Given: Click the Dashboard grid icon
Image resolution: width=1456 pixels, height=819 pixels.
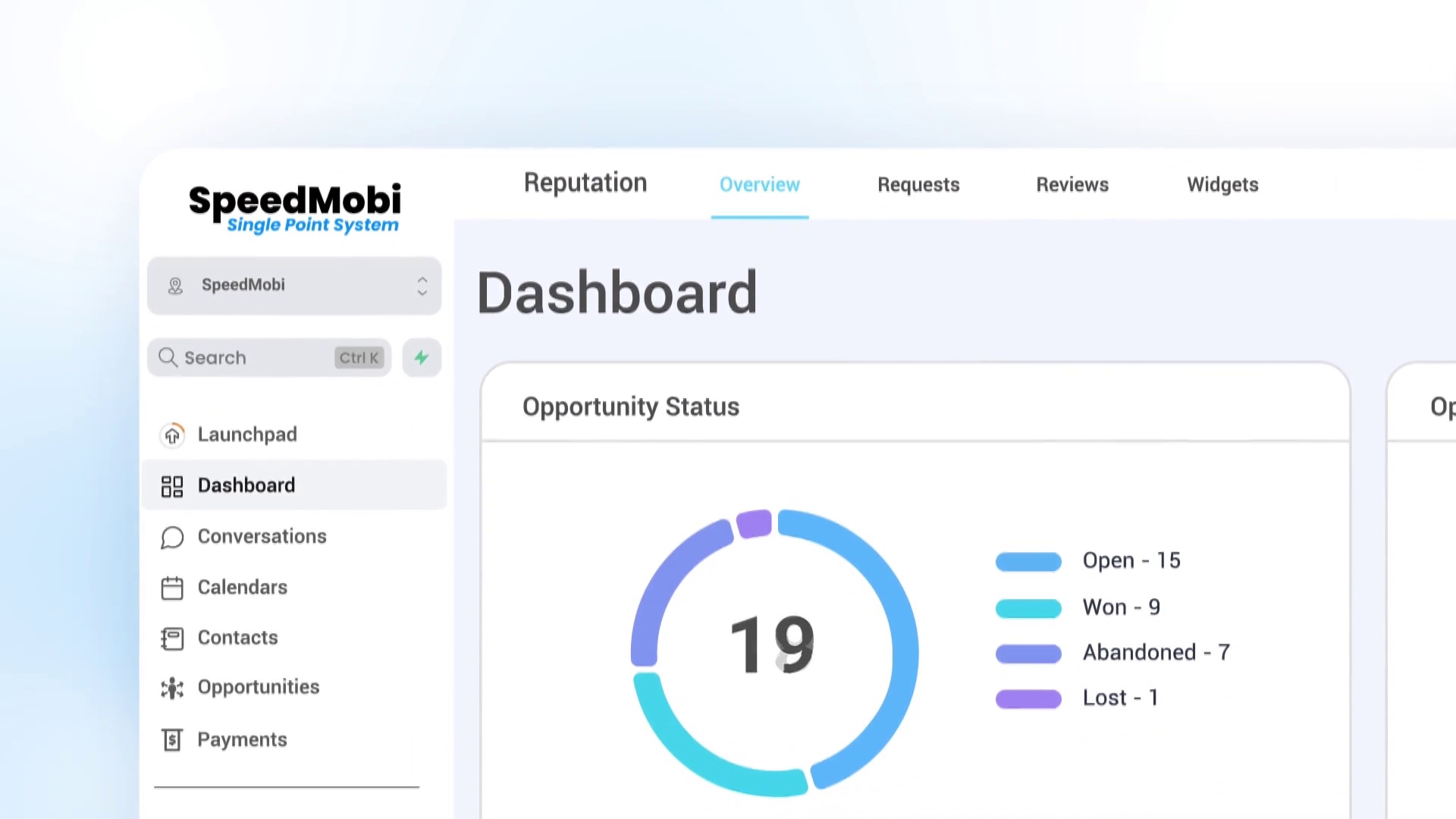Looking at the screenshot, I should click(x=172, y=486).
